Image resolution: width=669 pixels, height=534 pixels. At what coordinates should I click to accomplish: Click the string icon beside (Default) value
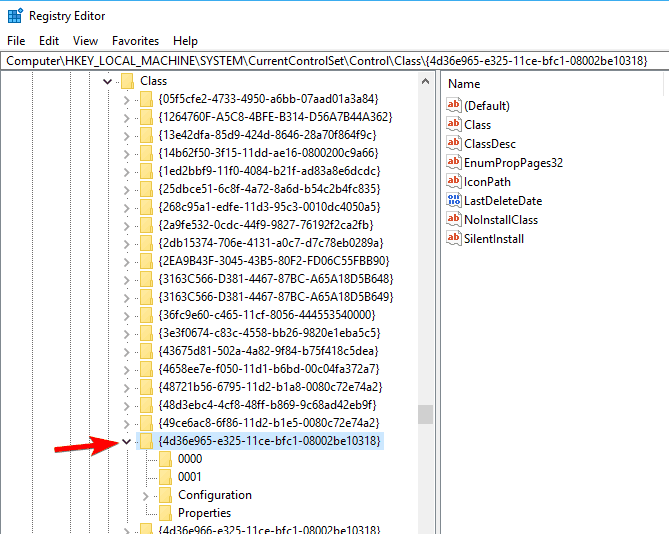454,105
